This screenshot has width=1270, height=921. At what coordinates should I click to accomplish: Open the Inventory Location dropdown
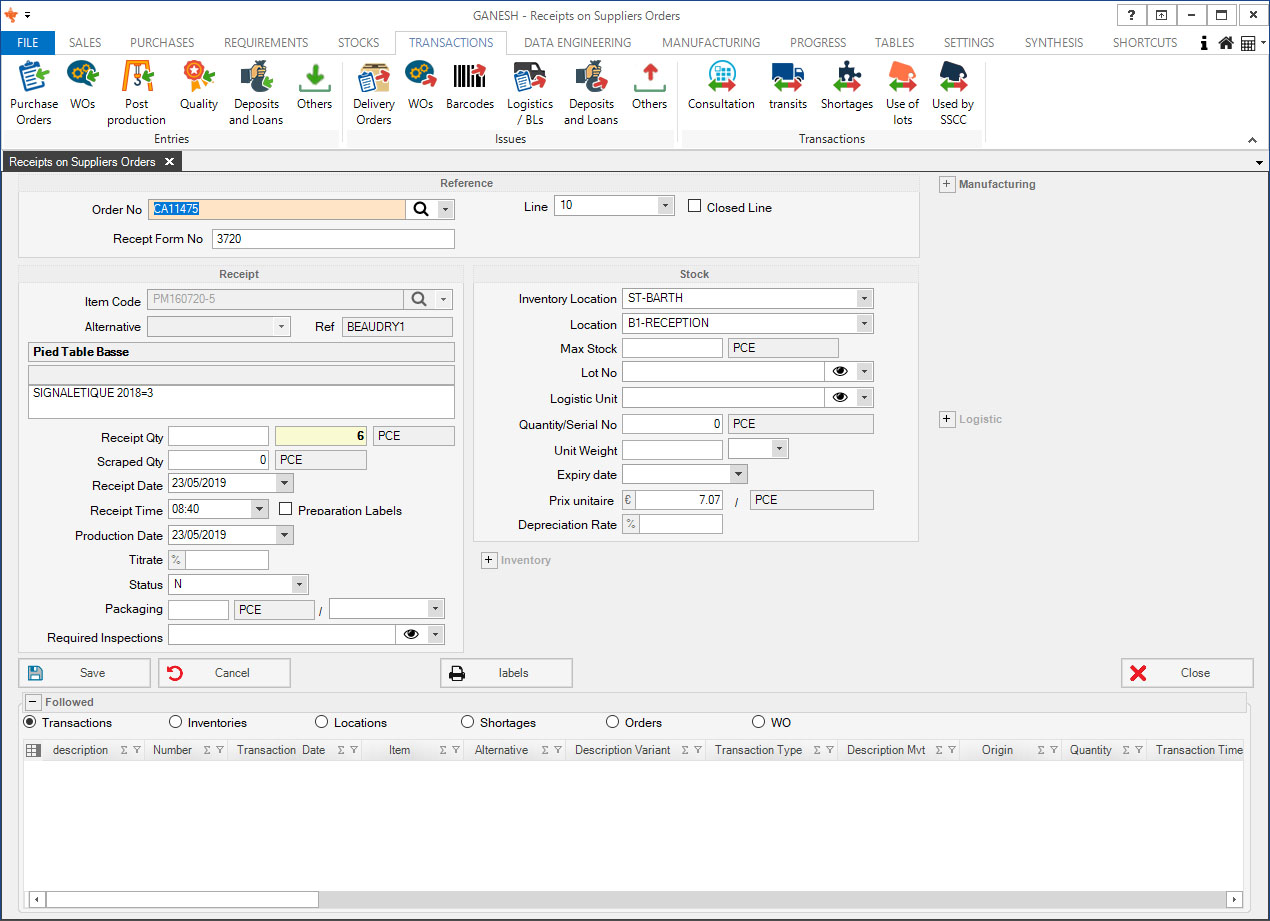click(x=864, y=299)
